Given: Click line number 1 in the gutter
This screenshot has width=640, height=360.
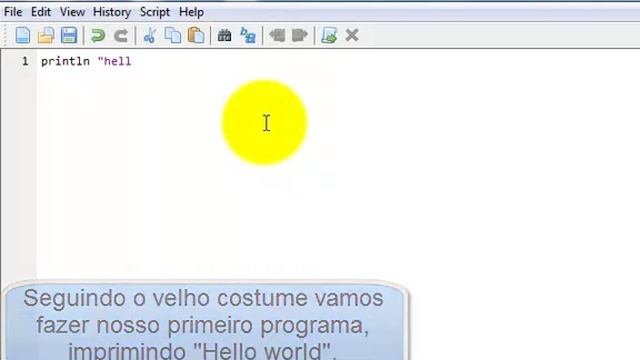Looking at the screenshot, I should coord(25,62).
